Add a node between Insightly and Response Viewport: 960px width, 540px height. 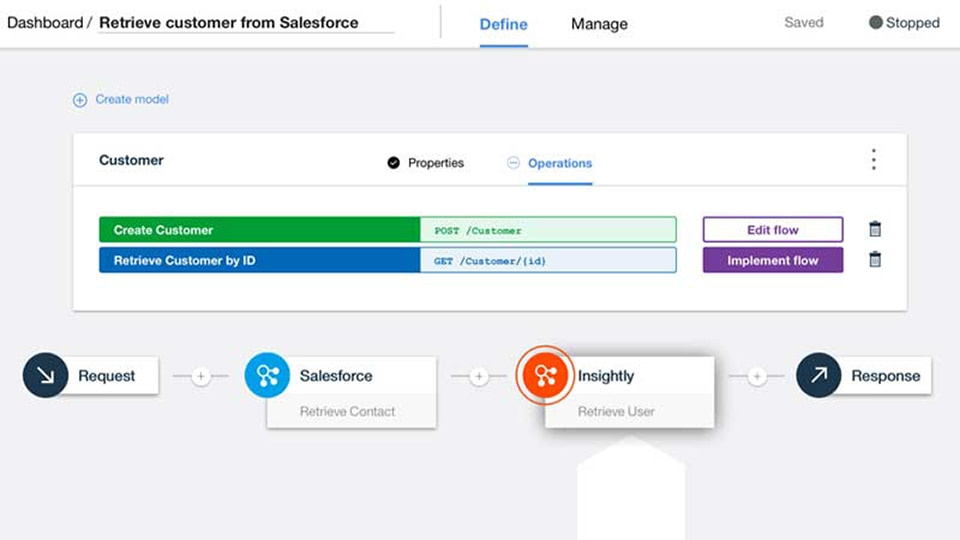coord(757,376)
